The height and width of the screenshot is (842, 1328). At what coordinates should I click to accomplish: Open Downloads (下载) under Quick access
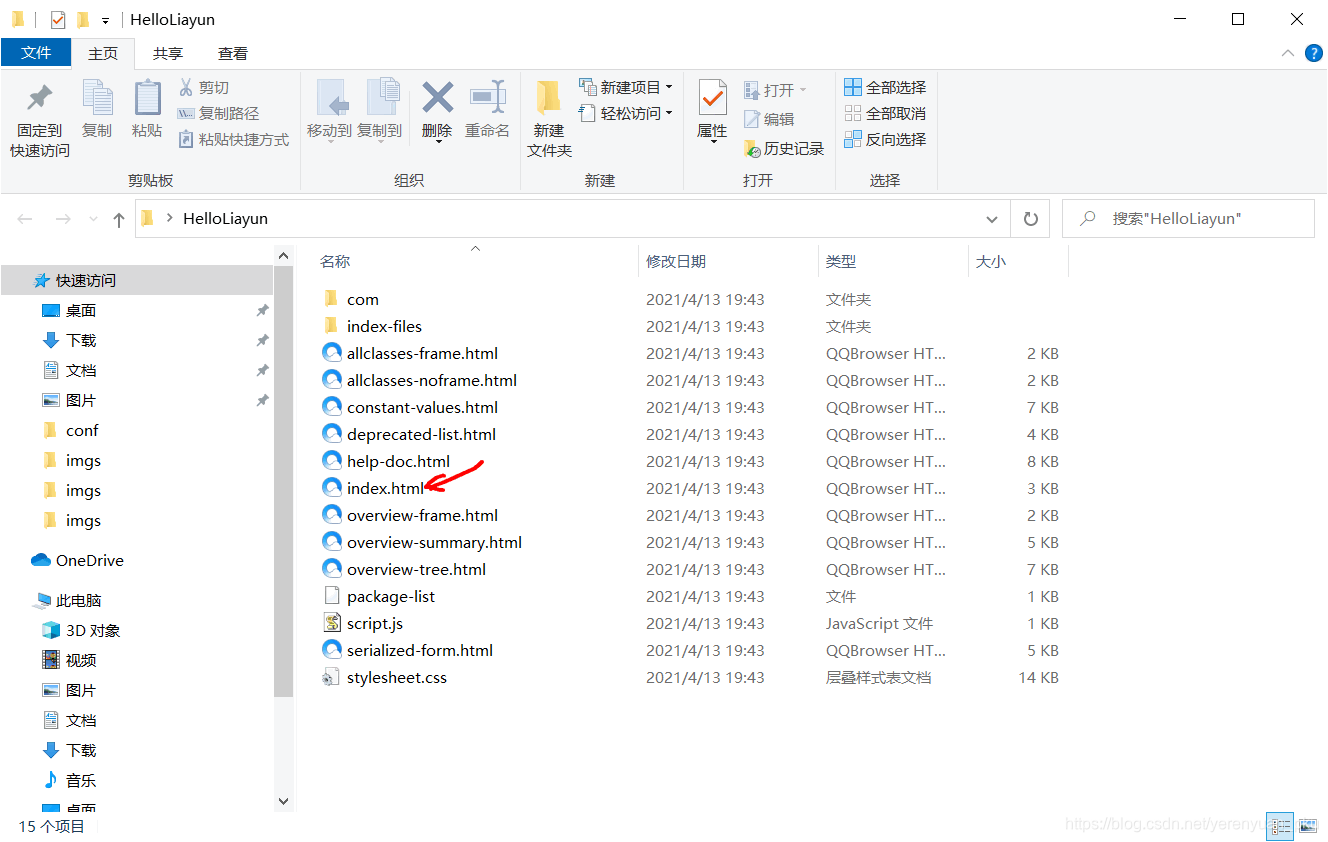coord(80,340)
